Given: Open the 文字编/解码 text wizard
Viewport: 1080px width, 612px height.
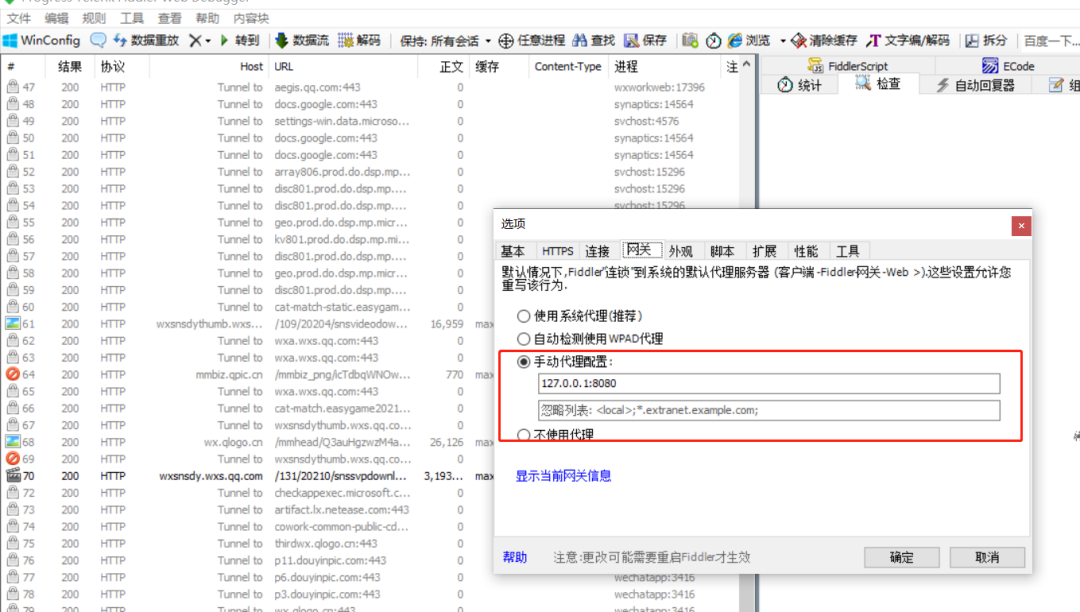Looking at the screenshot, I should tap(908, 41).
